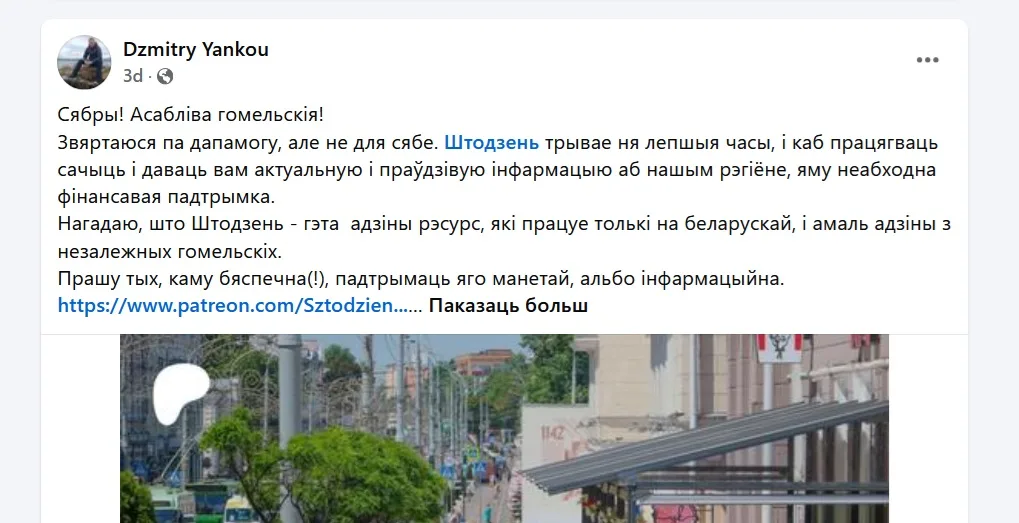Click the greeting line Сябры! Асабліва гомельскія!
Image resolution: width=1019 pixels, height=523 pixels.
coord(190,115)
